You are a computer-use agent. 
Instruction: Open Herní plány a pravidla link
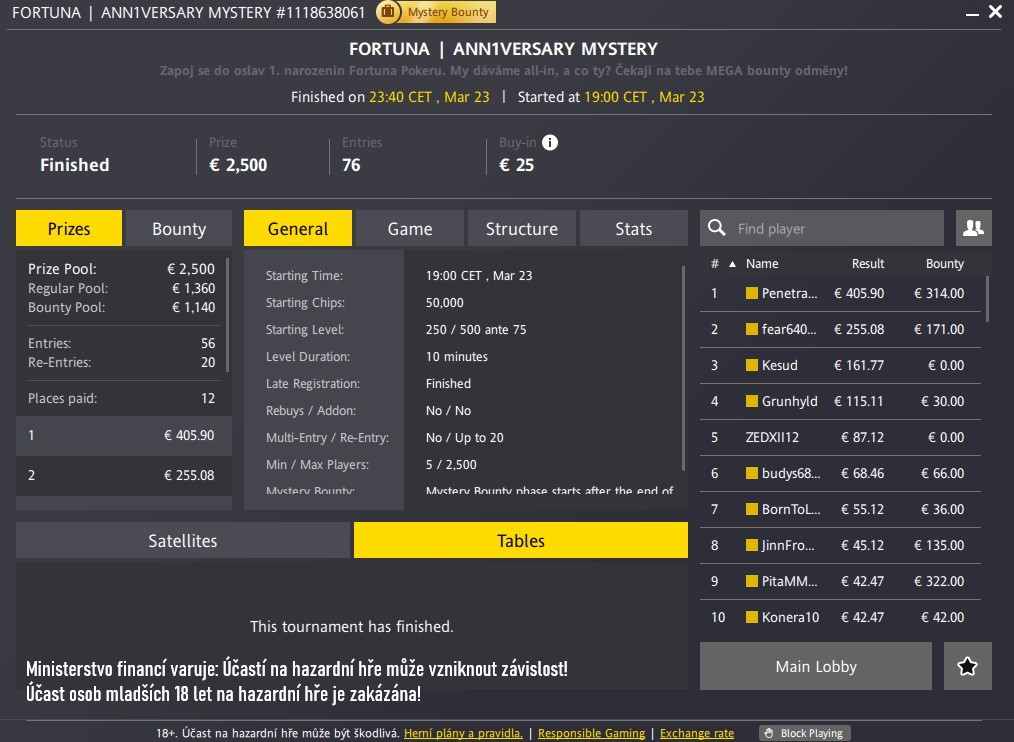point(463,733)
